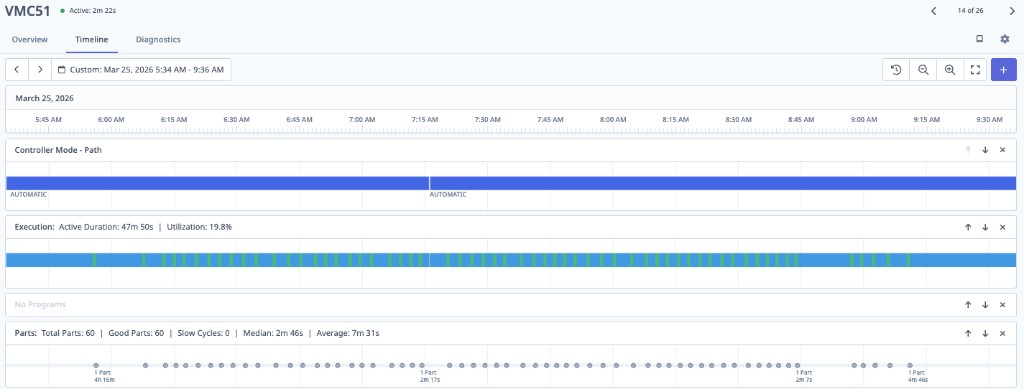1024x389 pixels.
Task: Remove the Parts row
Action: tap(1003, 334)
